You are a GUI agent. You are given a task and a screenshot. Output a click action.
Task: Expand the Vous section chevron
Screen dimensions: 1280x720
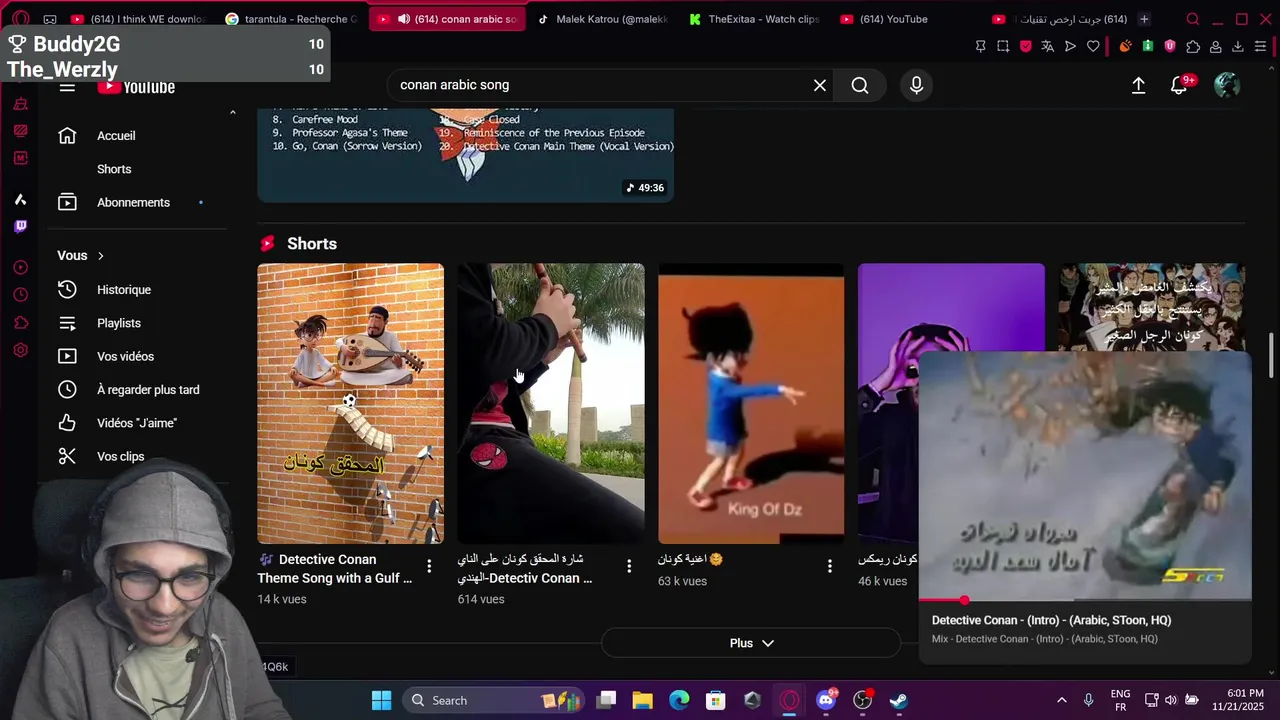(x=101, y=256)
